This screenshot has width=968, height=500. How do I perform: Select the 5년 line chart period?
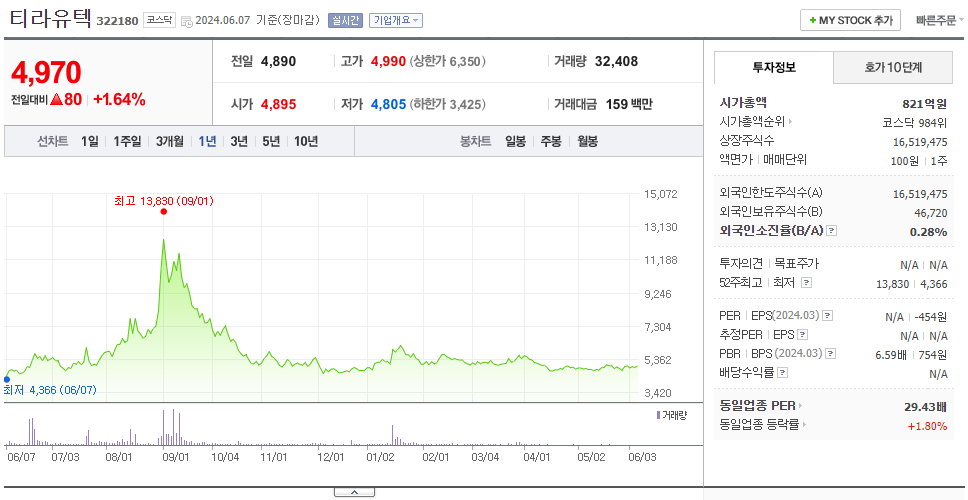coord(271,141)
